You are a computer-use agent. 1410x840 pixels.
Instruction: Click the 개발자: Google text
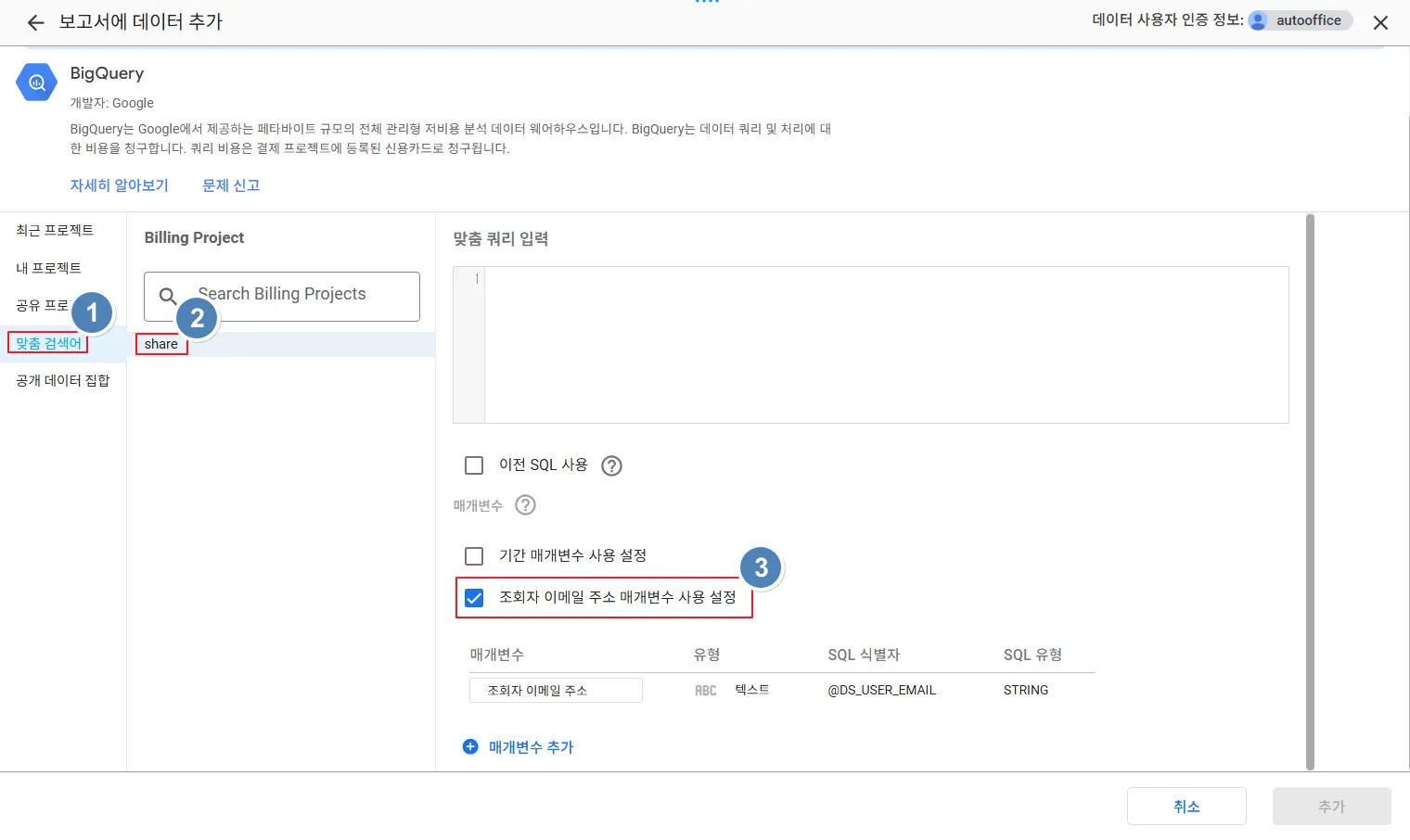(112, 103)
